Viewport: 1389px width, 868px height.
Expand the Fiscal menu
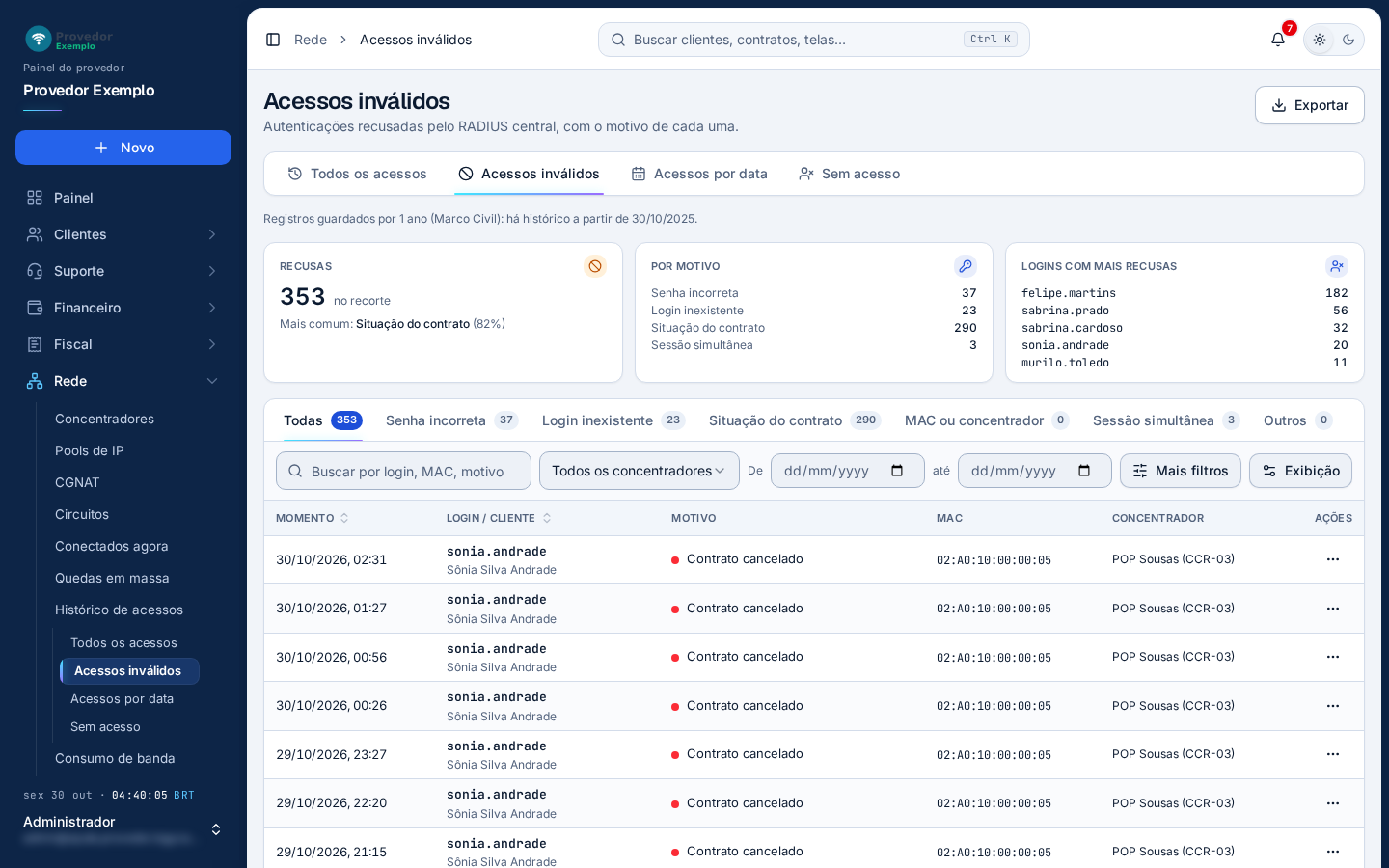[123, 344]
